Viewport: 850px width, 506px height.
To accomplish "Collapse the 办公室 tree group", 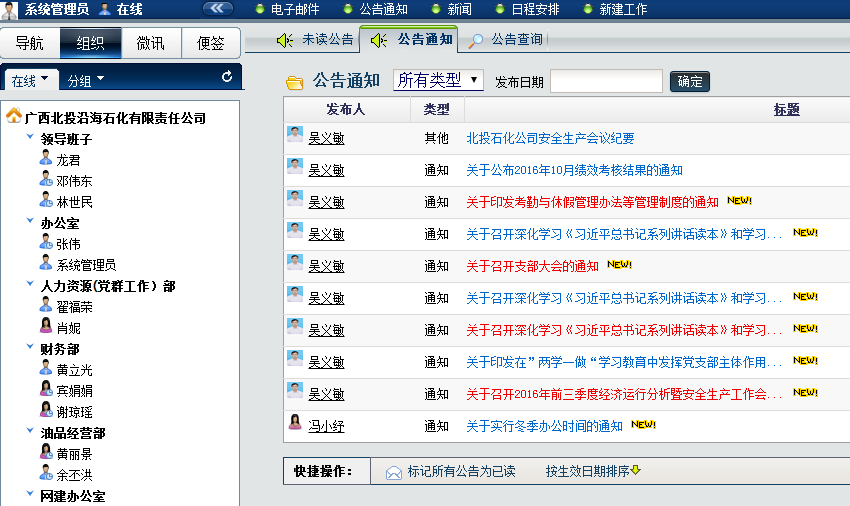I will click(x=30, y=221).
